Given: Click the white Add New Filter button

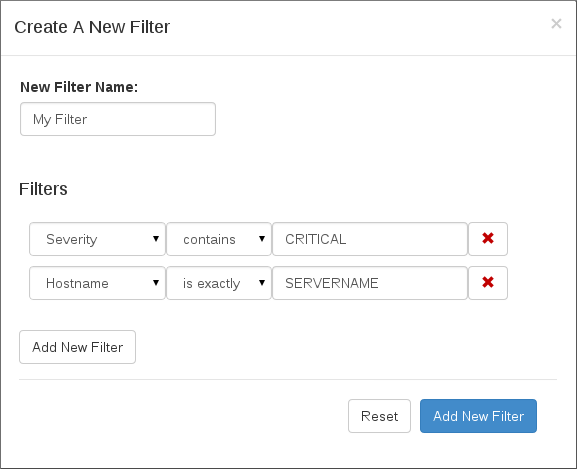Looking at the screenshot, I should click(x=77, y=347).
